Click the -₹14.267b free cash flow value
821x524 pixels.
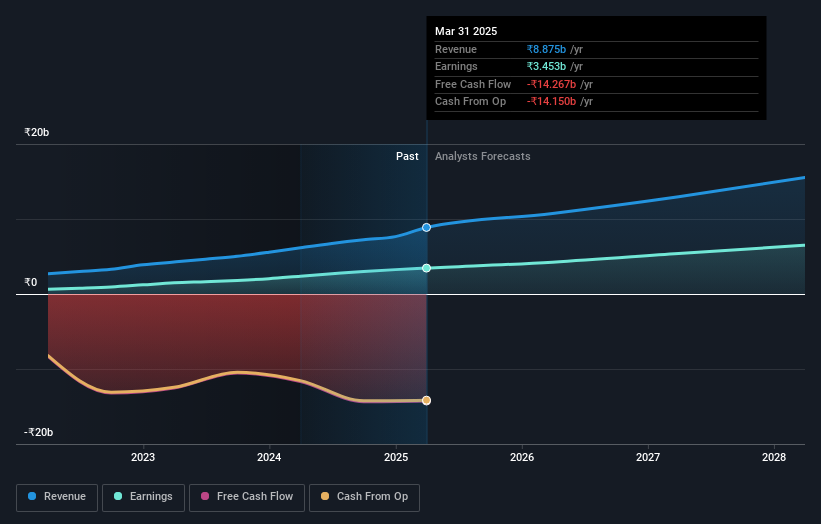pyautogui.click(x=551, y=84)
